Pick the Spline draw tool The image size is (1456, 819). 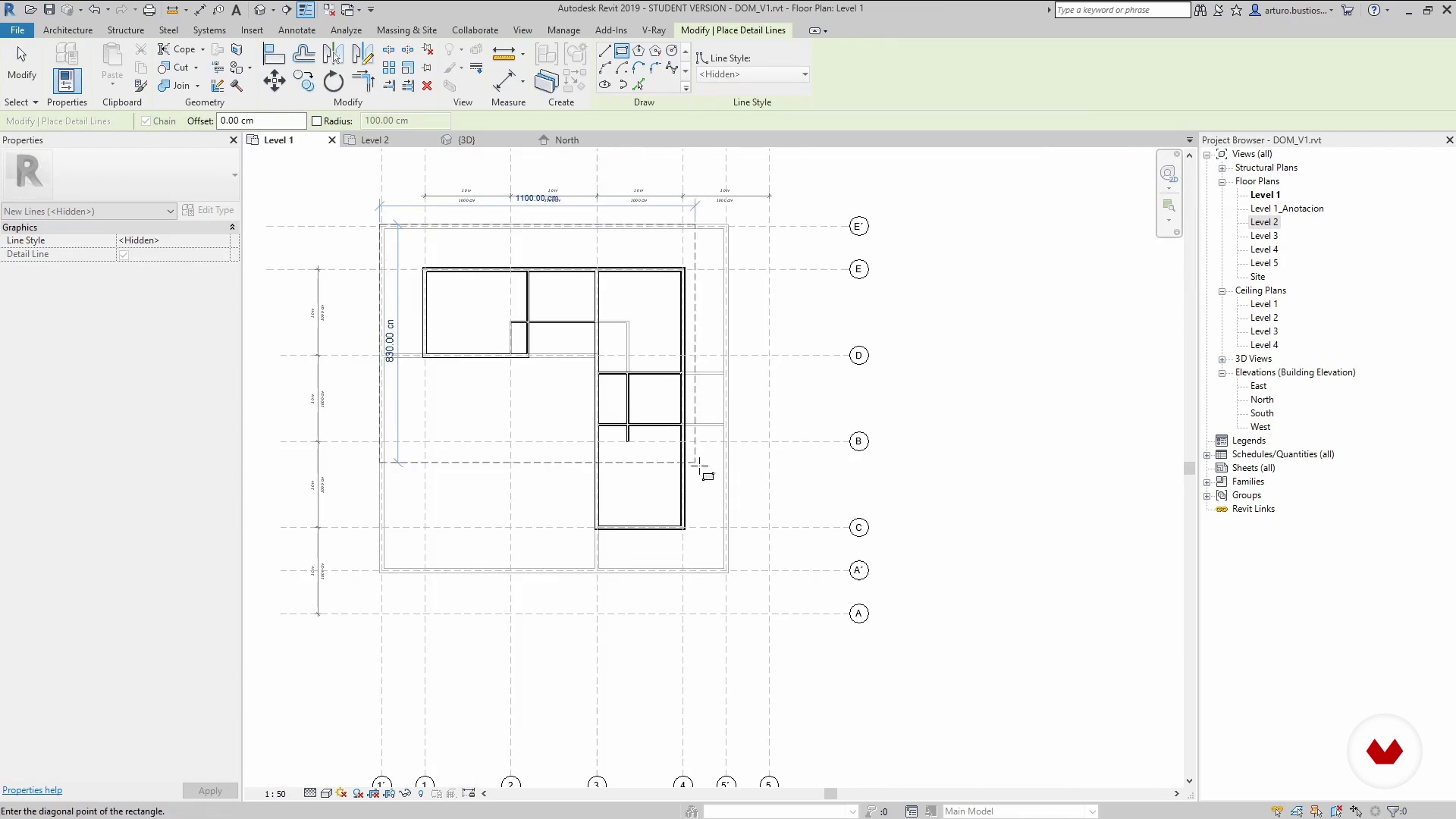click(672, 67)
